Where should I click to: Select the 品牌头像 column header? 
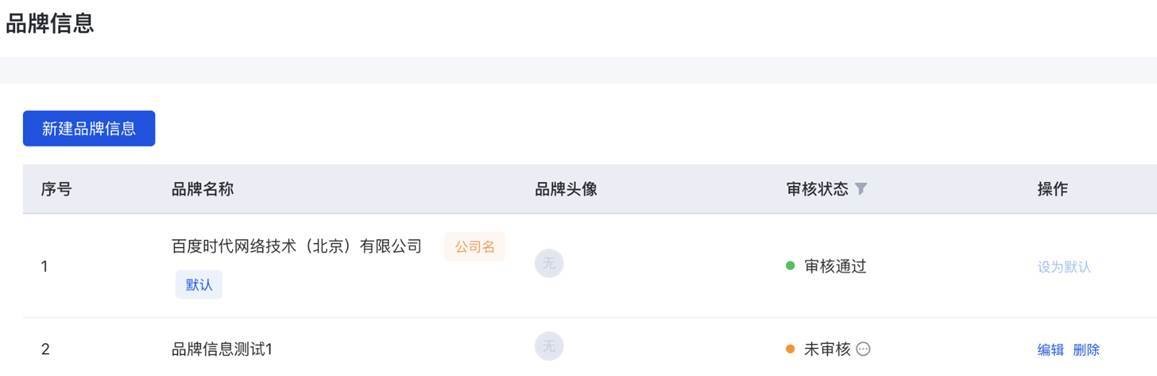click(566, 189)
